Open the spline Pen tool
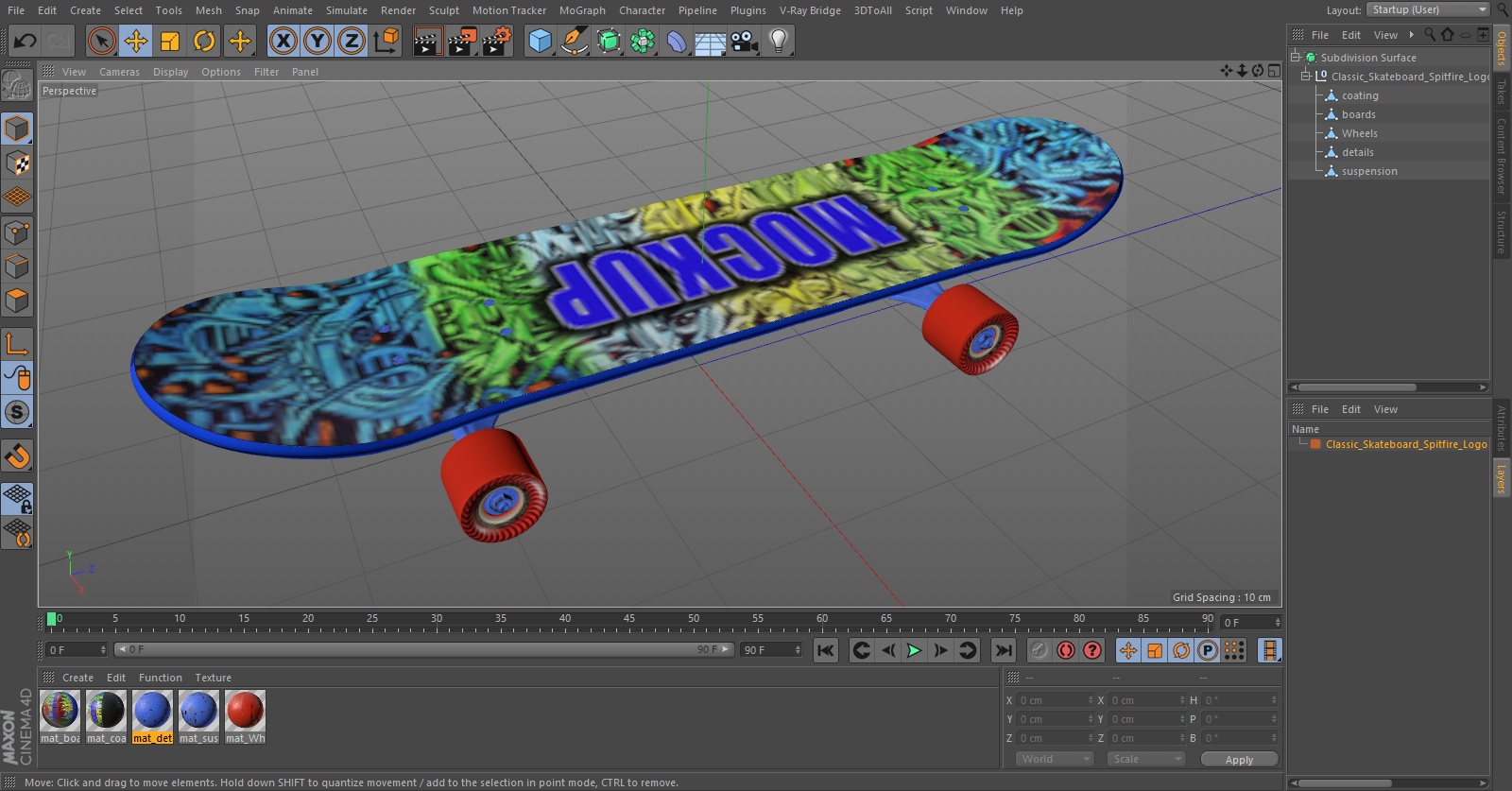 [574, 41]
